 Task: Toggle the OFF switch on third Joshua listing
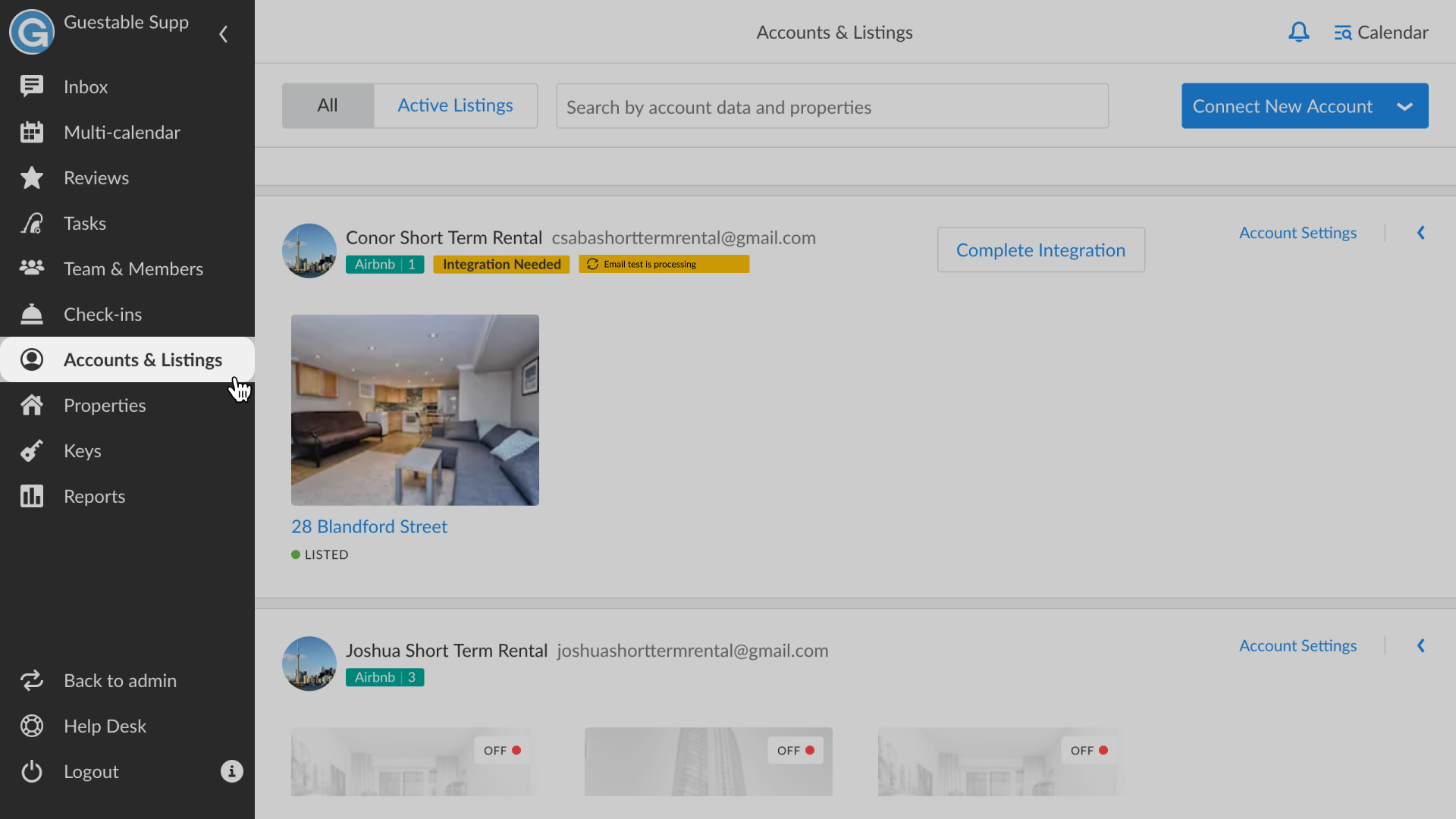tap(1089, 750)
